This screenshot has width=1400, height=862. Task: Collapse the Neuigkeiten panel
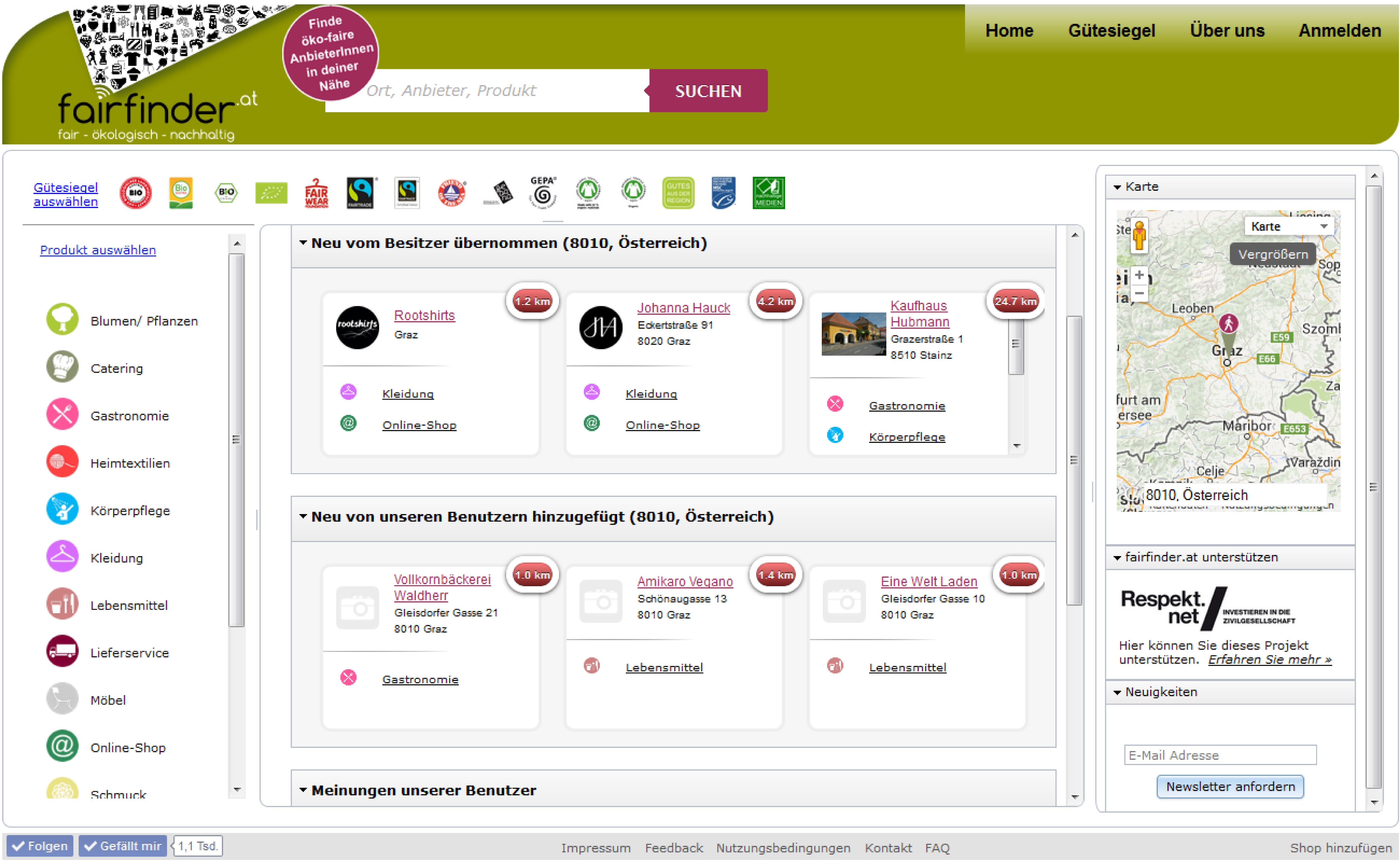(x=1117, y=692)
